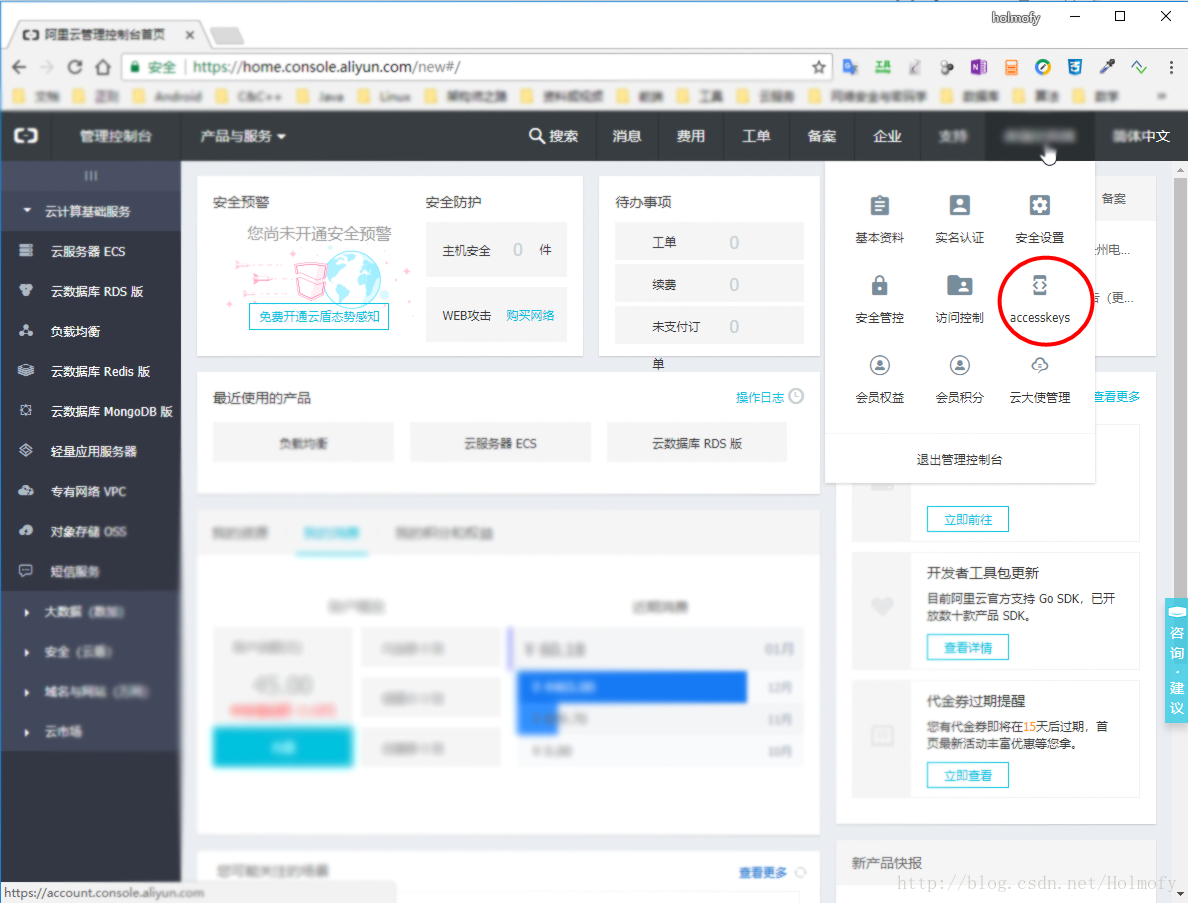Open recent product 负载均衡 card

click(303, 443)
